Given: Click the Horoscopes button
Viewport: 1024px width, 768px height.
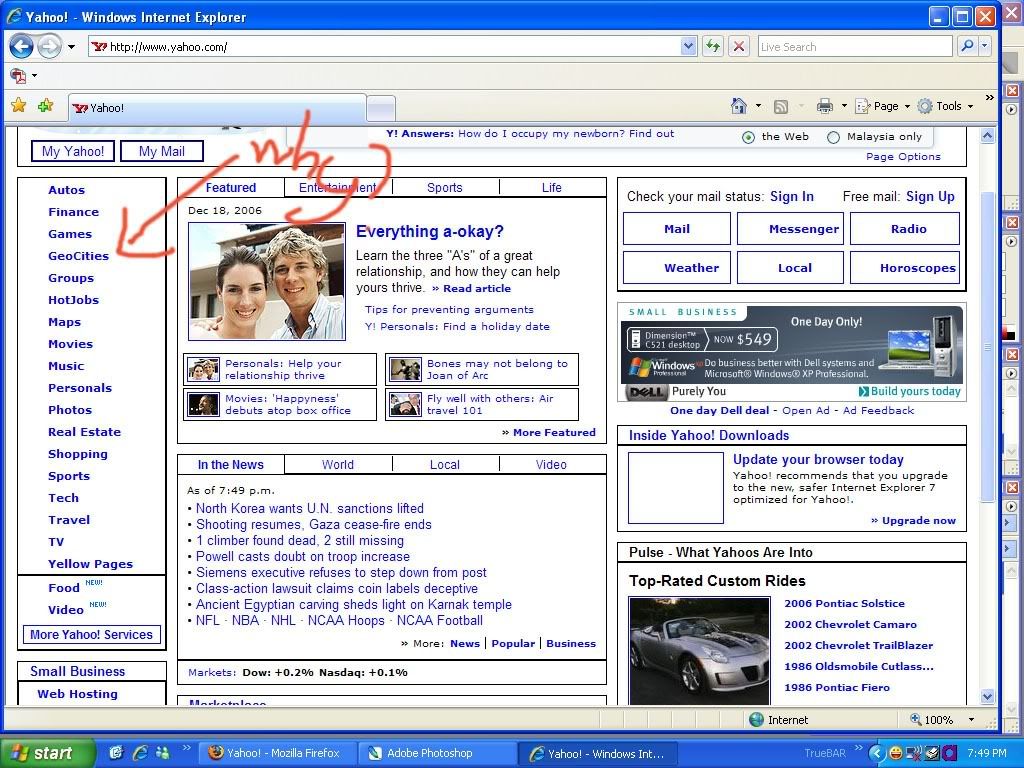Looking at the screenshot, I should coord(904,268).
